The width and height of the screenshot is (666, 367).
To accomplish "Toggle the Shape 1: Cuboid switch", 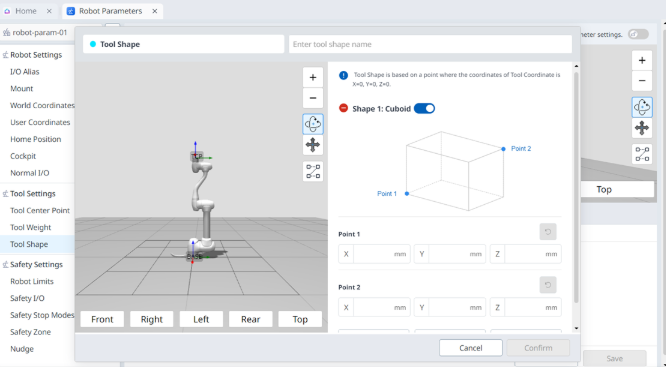I will coord(424,108).
